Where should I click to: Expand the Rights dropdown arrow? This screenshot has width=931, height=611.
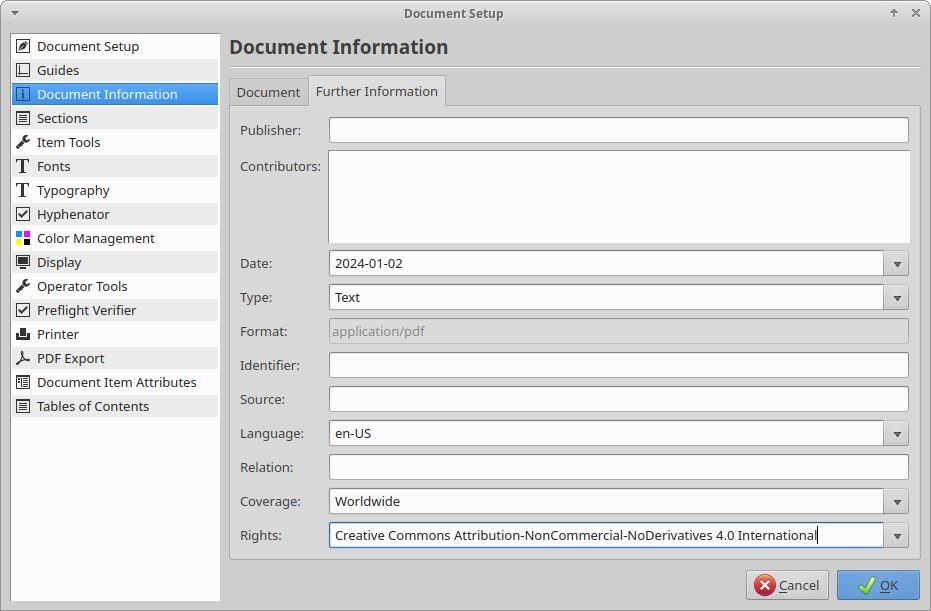click(x=896, y=536)
